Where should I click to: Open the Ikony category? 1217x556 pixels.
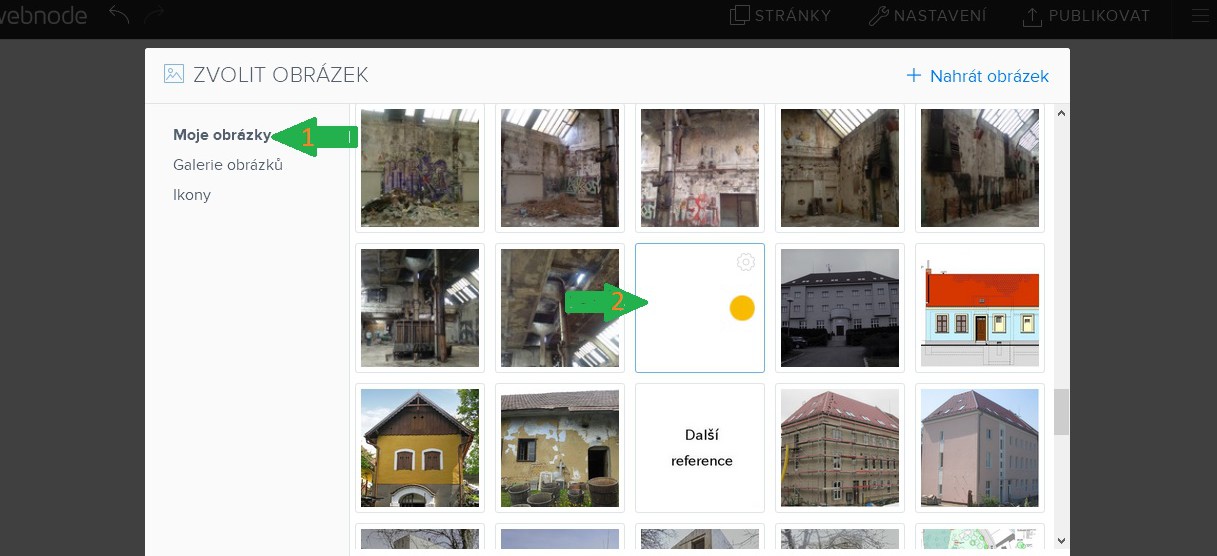pos(192,195)
